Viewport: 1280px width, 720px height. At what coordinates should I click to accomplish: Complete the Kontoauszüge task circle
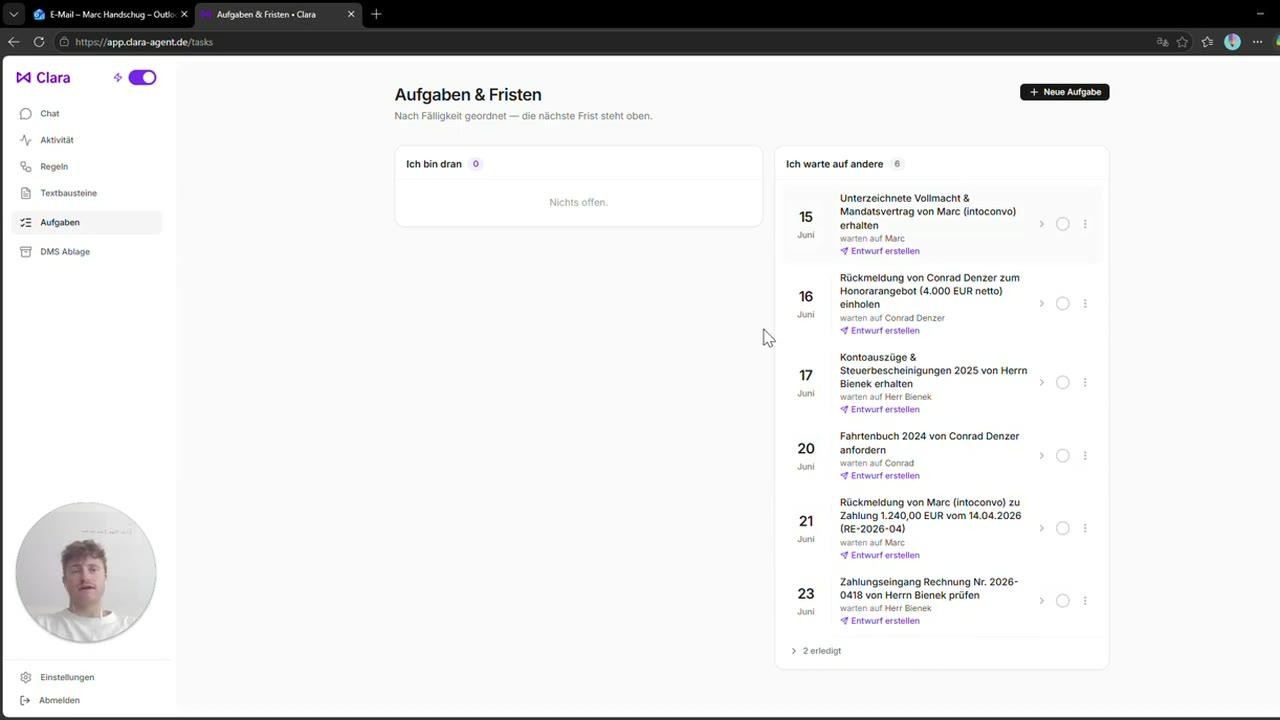(1063, 382)
